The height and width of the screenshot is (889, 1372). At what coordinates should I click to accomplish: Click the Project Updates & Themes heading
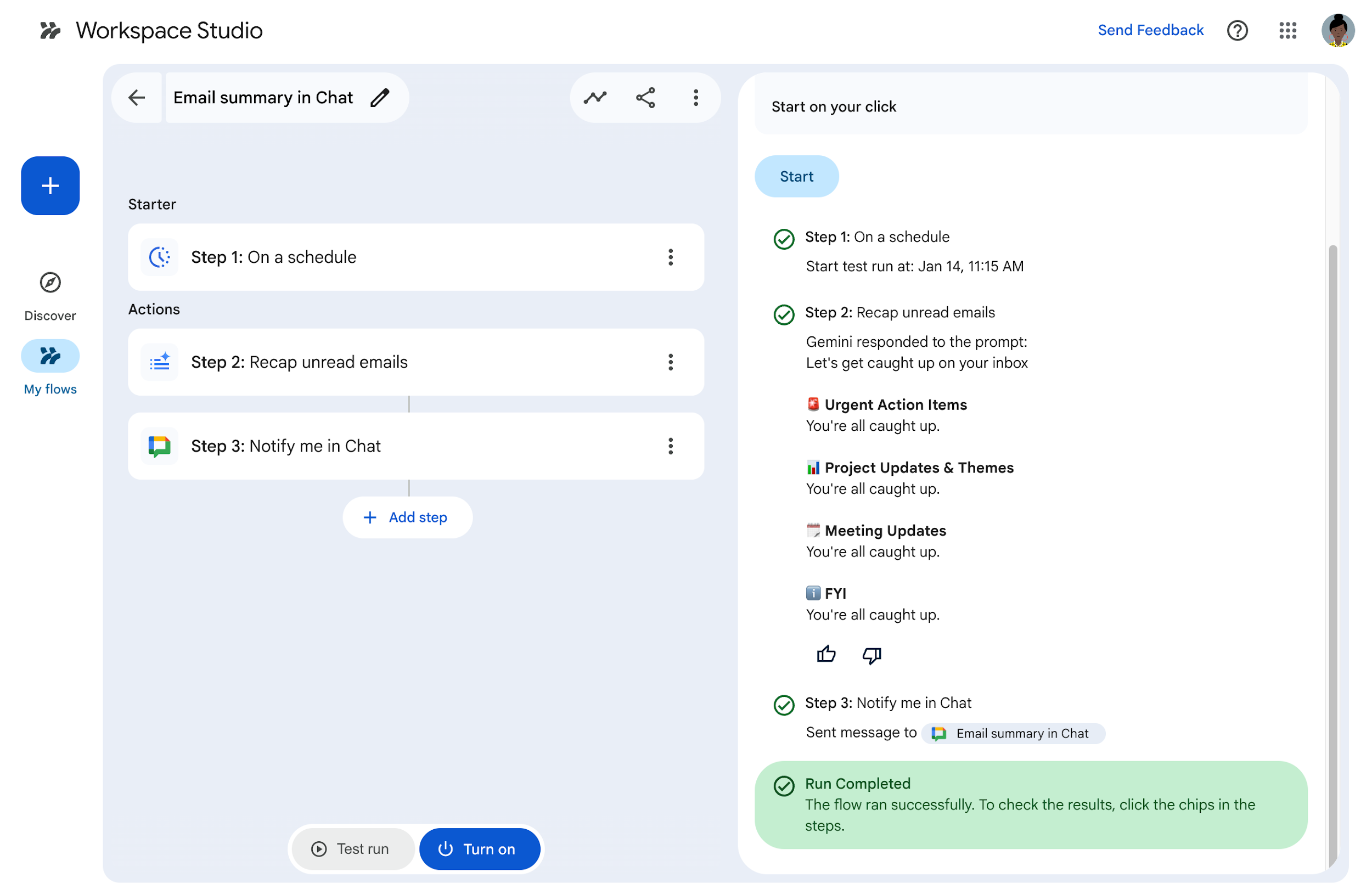(918, 468)
